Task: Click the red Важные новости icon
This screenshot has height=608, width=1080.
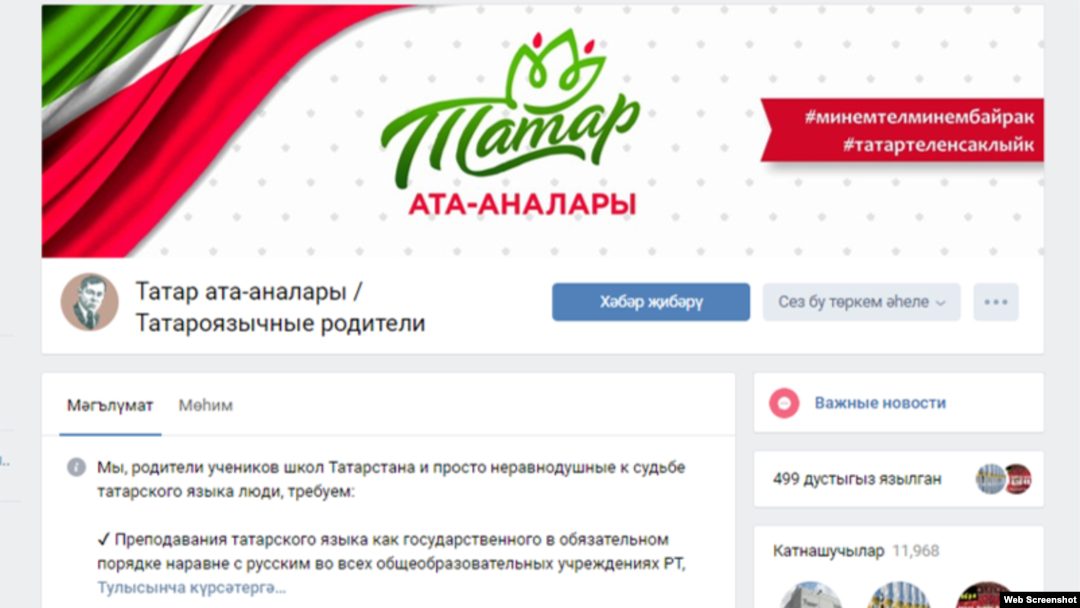Action: (784, 403)
